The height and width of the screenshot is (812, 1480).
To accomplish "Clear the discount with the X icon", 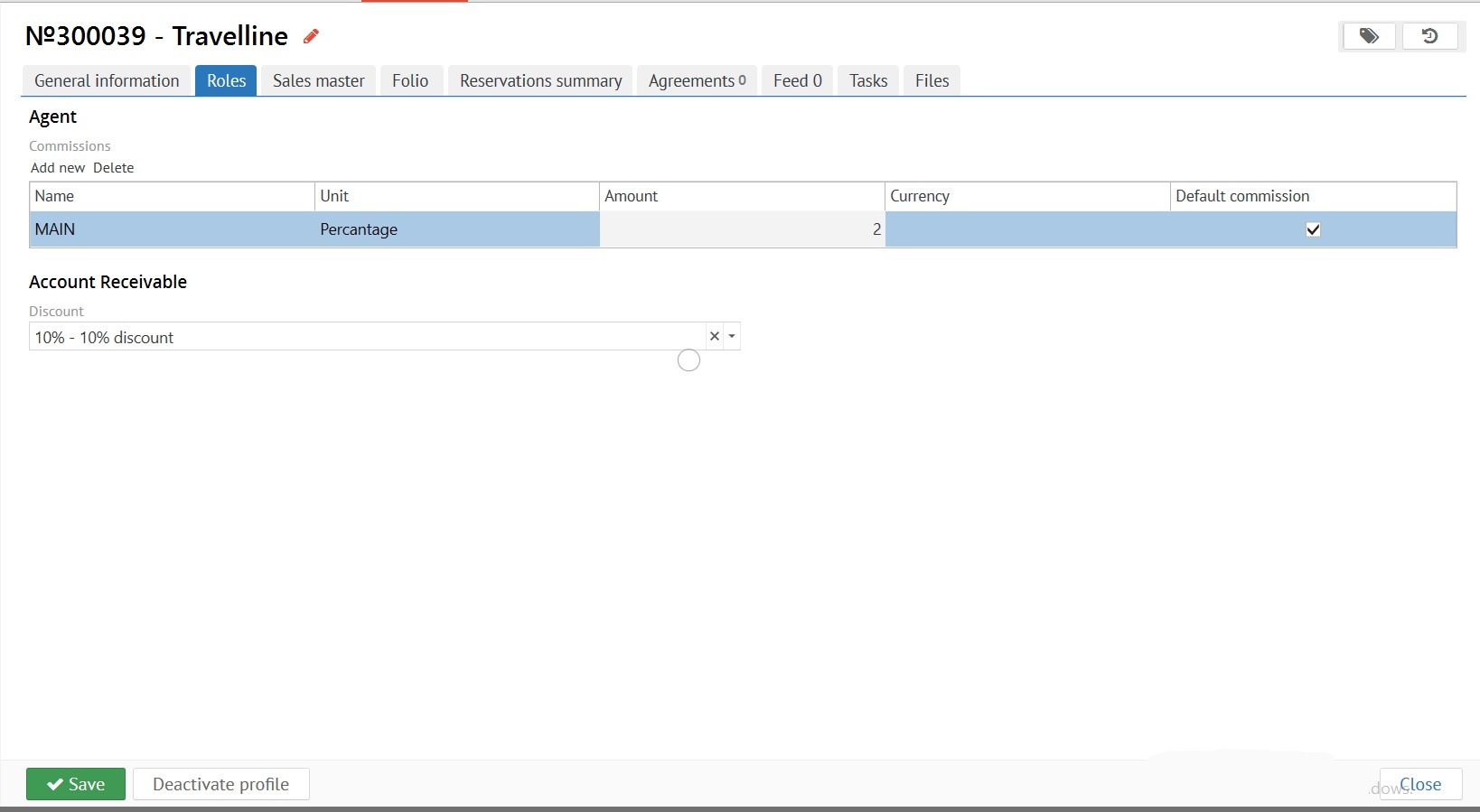I will (x=714, y=336).
